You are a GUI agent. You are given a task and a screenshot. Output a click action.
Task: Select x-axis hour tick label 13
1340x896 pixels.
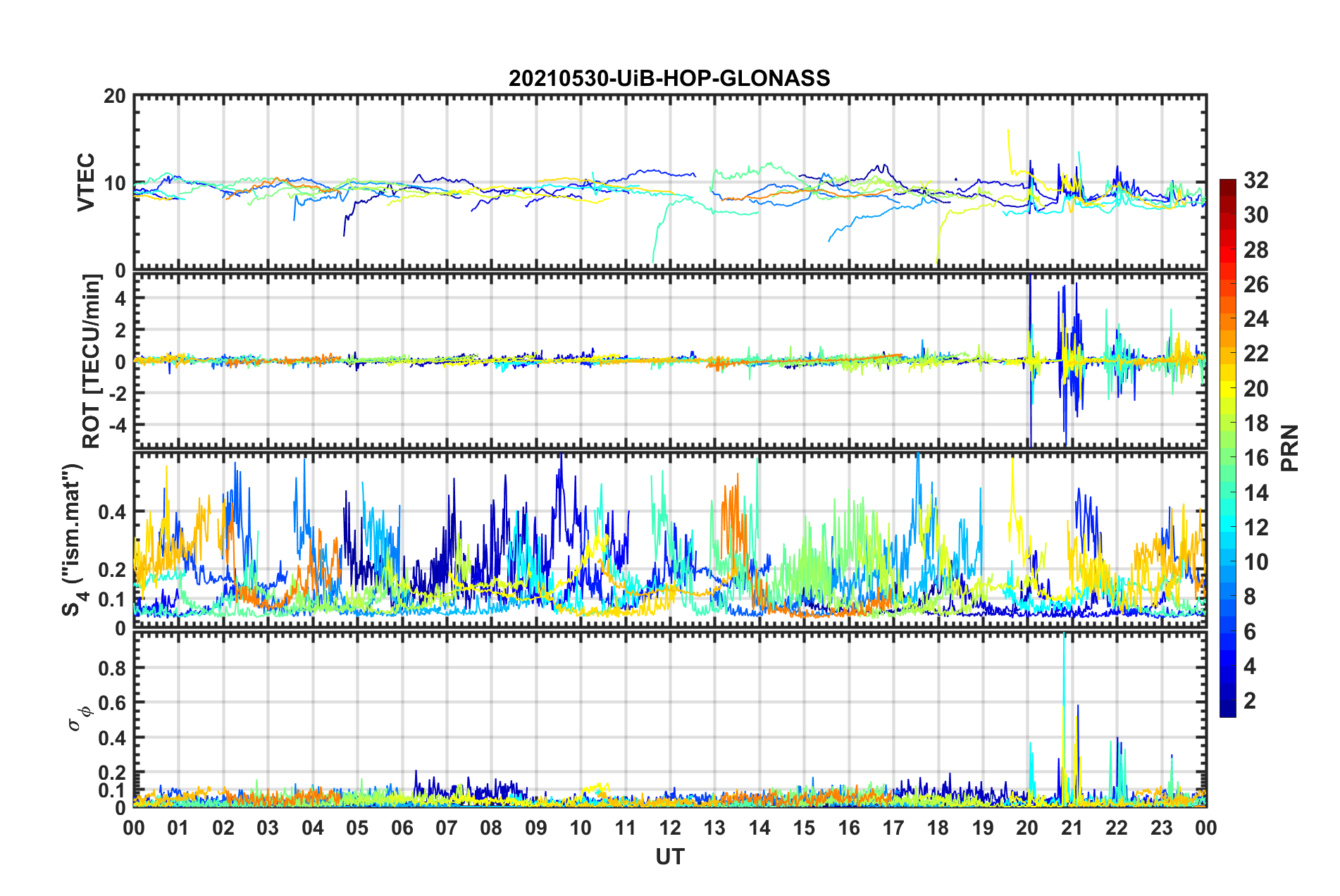714,828
